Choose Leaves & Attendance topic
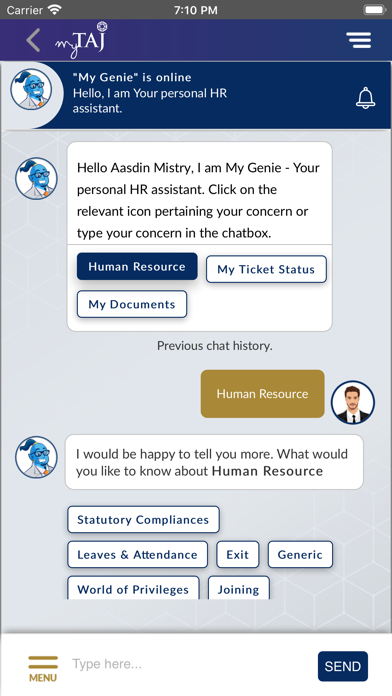Image resolution: width=392 pixels, height=696 pixels. point(138,554)
